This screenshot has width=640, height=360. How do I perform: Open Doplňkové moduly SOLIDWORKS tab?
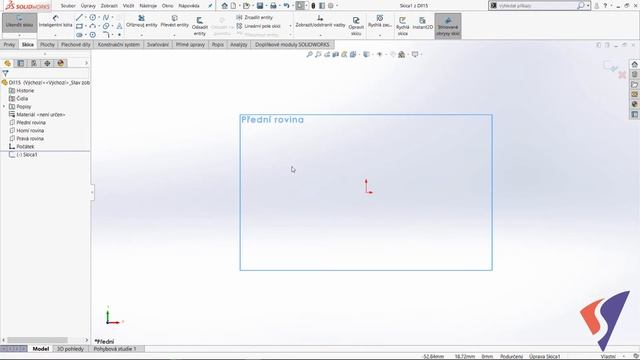pos(292,44)
